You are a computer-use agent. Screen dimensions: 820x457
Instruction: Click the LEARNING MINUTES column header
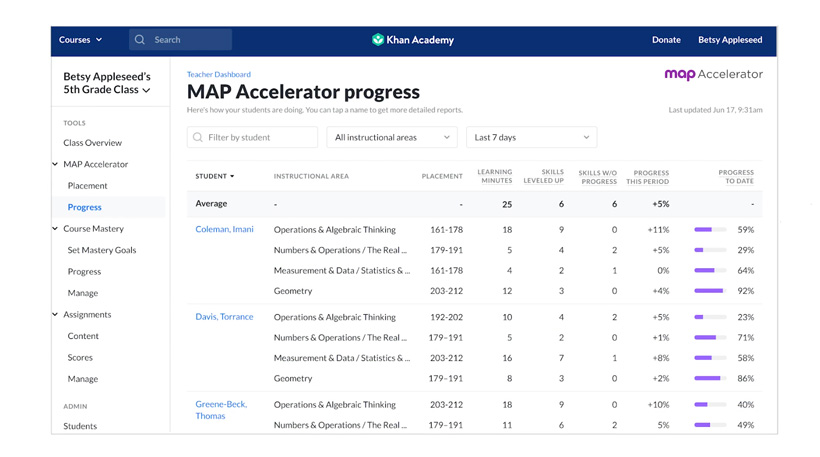495,176
